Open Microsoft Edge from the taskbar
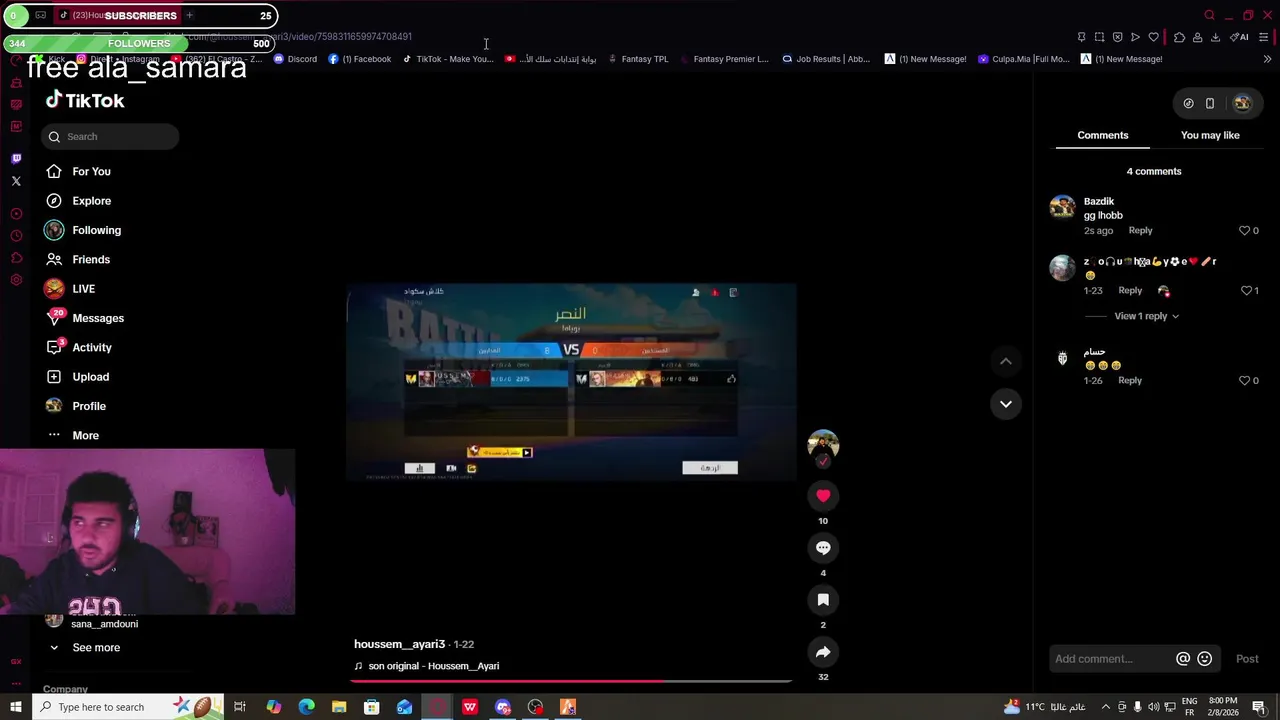 click(306, 707)
